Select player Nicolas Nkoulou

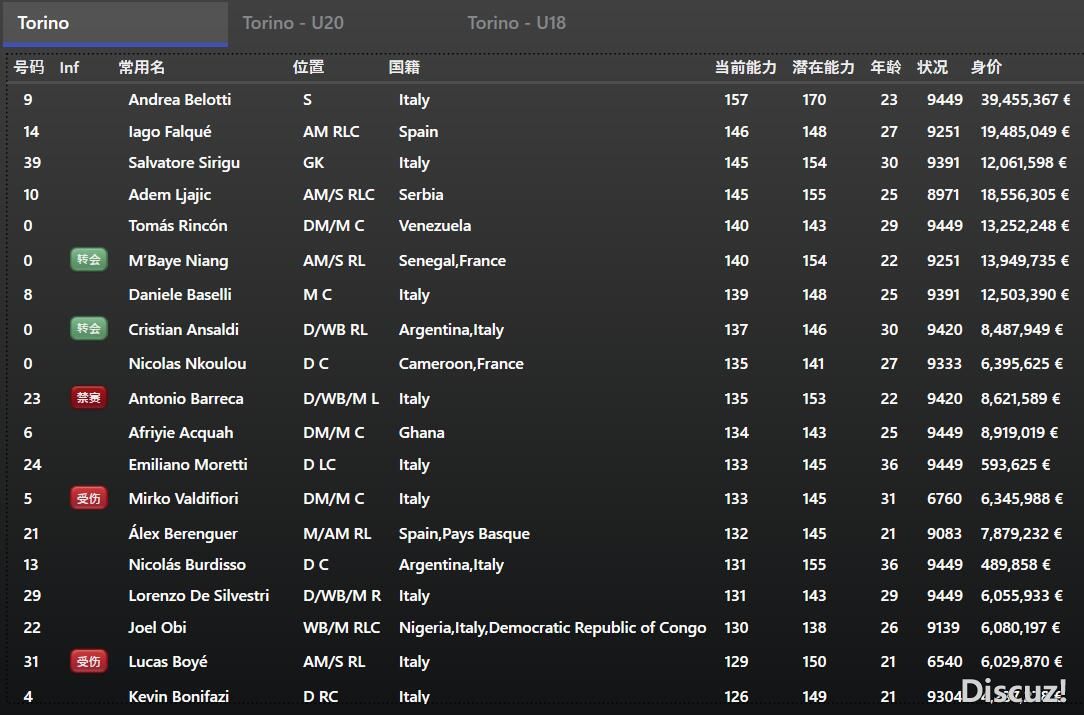(x=187, y=364)
